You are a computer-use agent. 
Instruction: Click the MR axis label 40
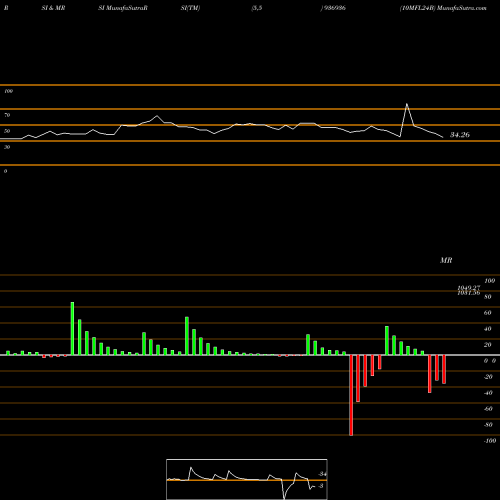[488, 329]
